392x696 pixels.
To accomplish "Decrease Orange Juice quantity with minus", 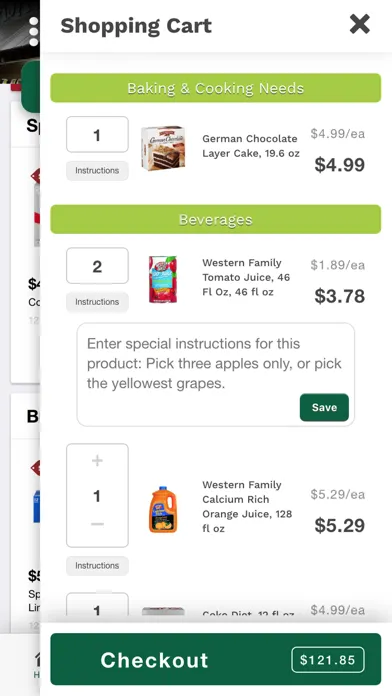I will pos(97,524).
